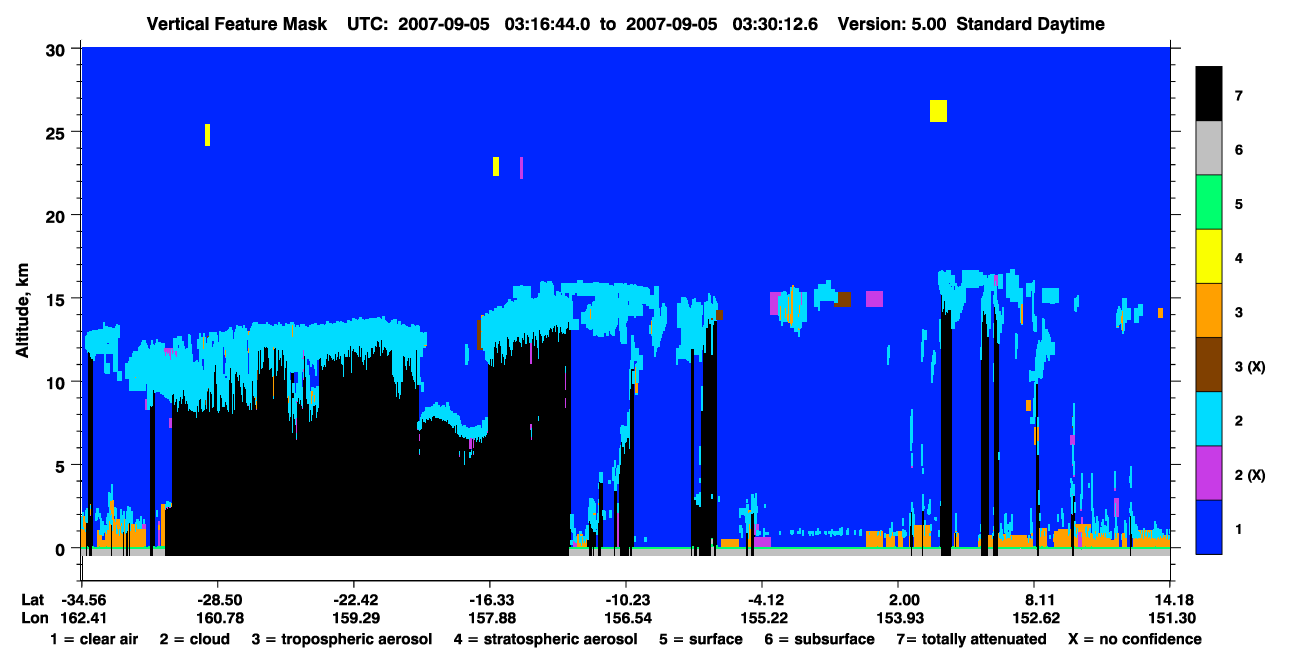This screenshot has height=667, width=1300.
Task: Click the yellow color swatch labeled 4
Action: (x=1209, y=258)
